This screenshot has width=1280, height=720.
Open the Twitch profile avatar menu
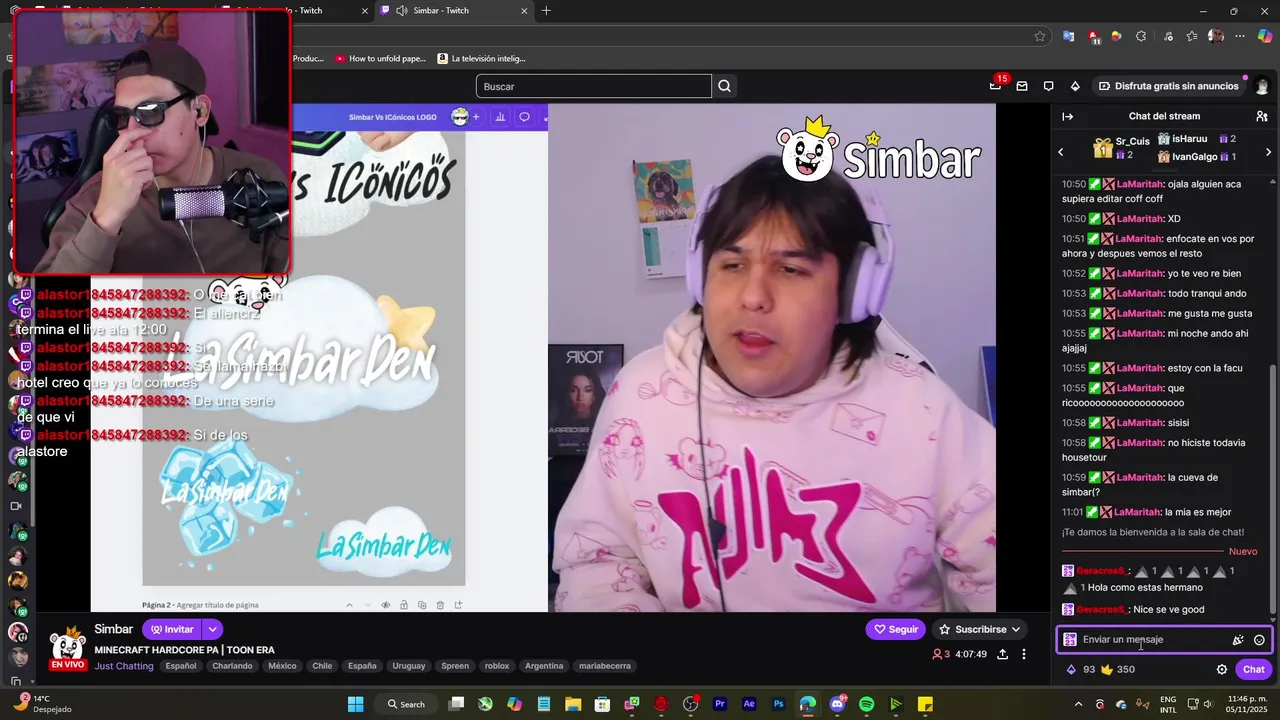[1262, 86]
